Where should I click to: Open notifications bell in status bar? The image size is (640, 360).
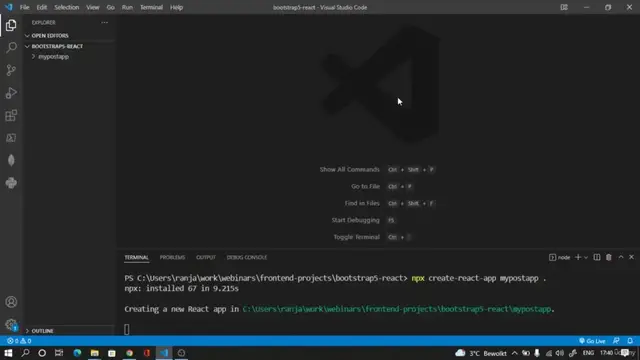point(630,341)
